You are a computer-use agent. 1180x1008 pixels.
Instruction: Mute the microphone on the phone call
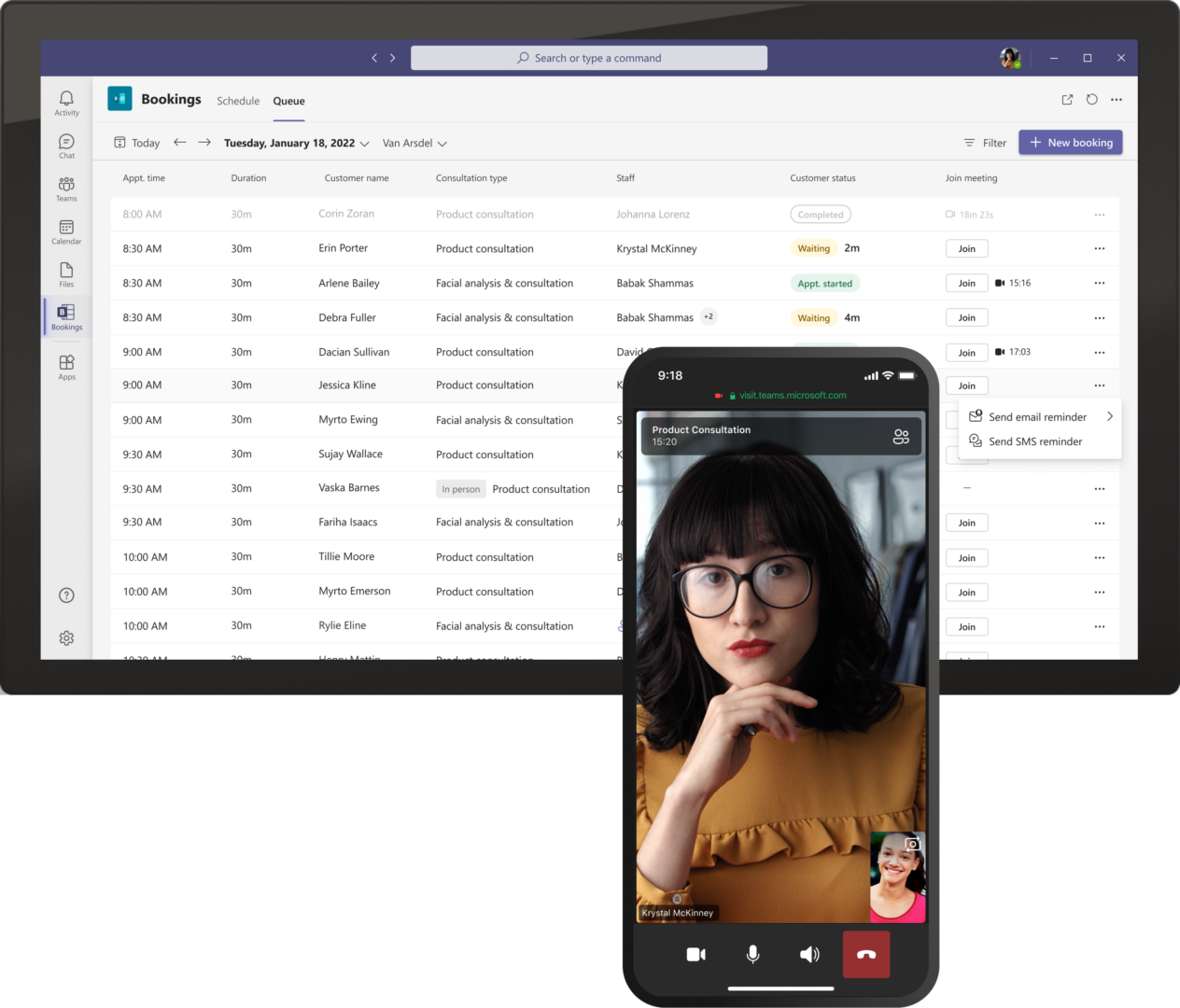pos(752,954)
